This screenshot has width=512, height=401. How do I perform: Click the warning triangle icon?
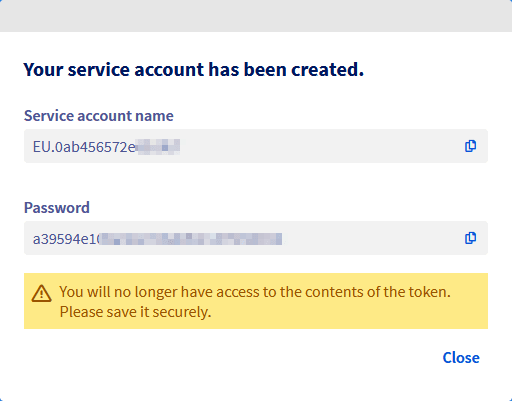click(41, 294)
